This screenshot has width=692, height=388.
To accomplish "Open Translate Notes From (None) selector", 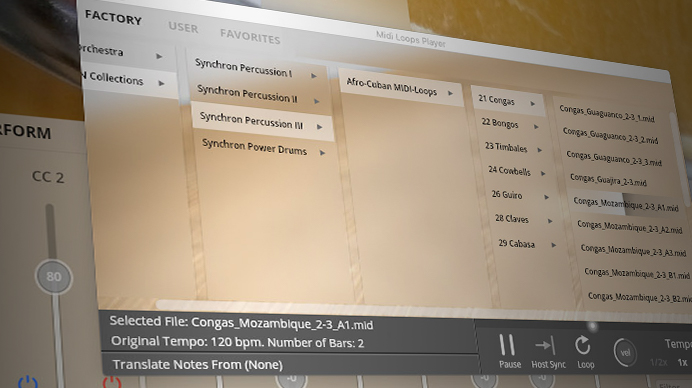I will 198,365.
